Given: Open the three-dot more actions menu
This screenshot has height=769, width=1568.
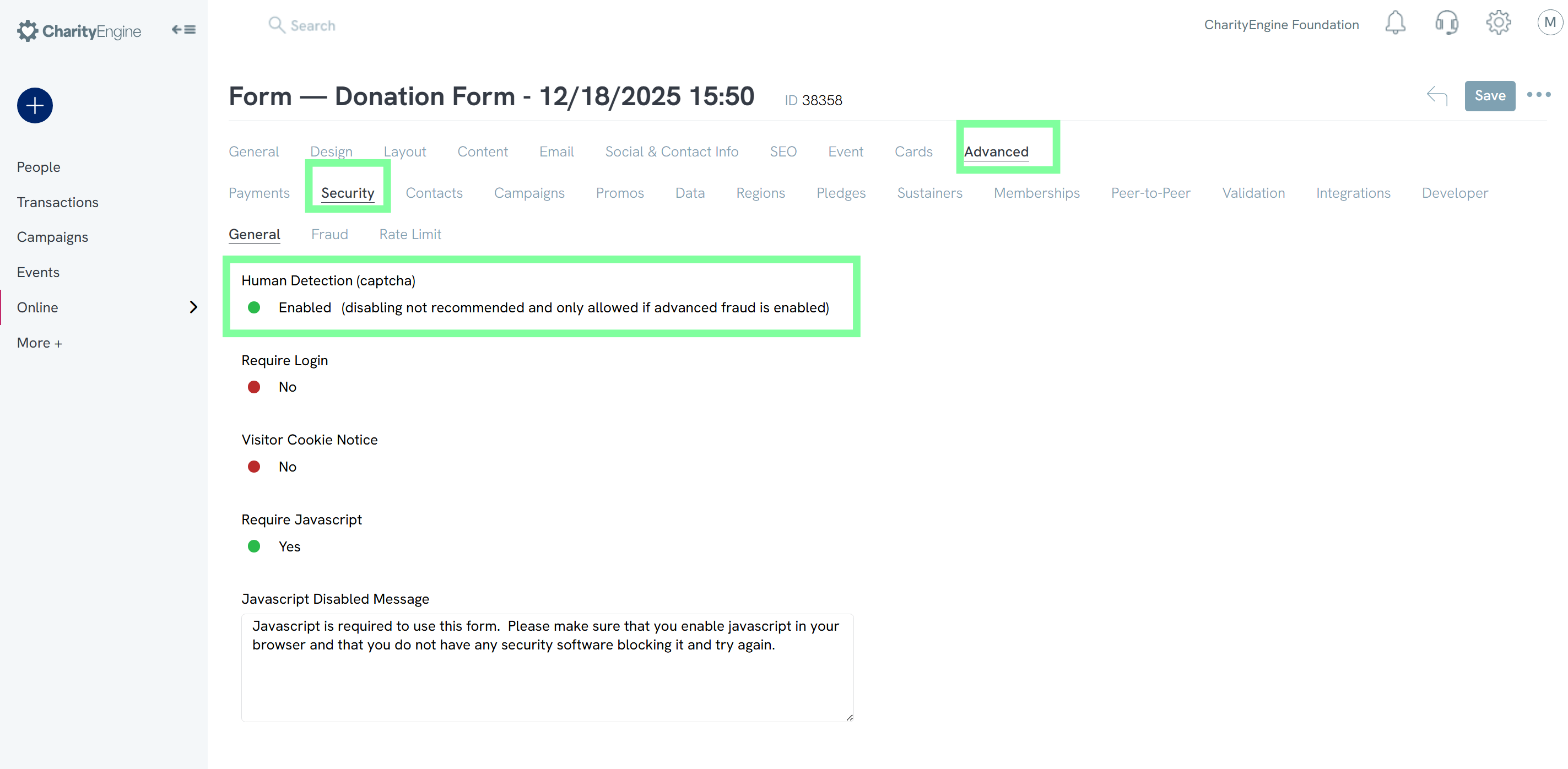Looking at the screenshot, I should click(x=1538, y=95).
